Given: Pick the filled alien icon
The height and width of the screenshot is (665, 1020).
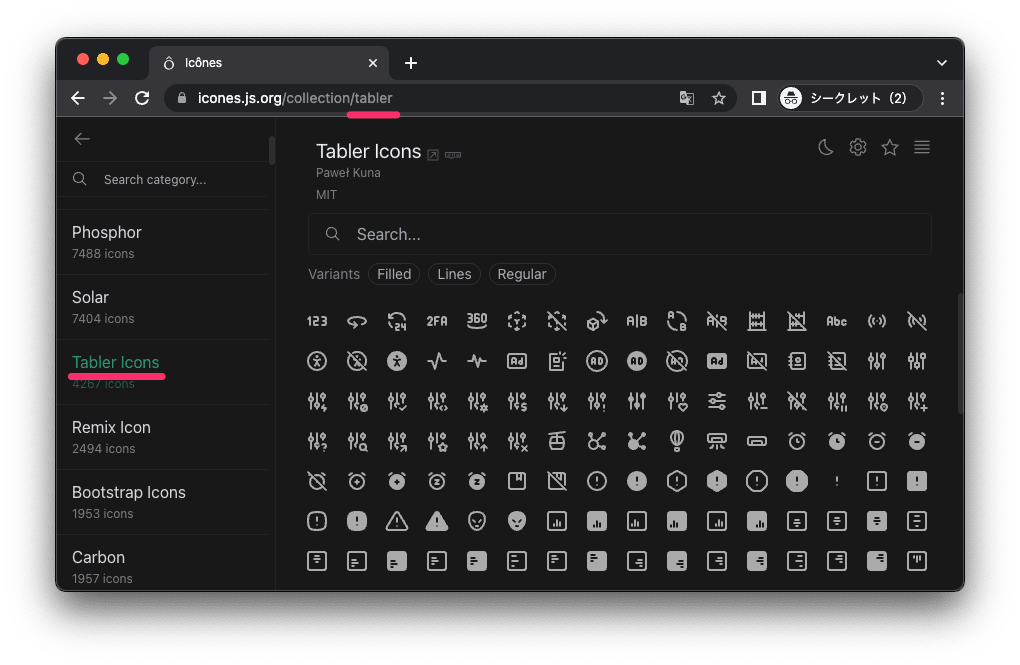Looking at the screenshot, I should pos(517,521).
